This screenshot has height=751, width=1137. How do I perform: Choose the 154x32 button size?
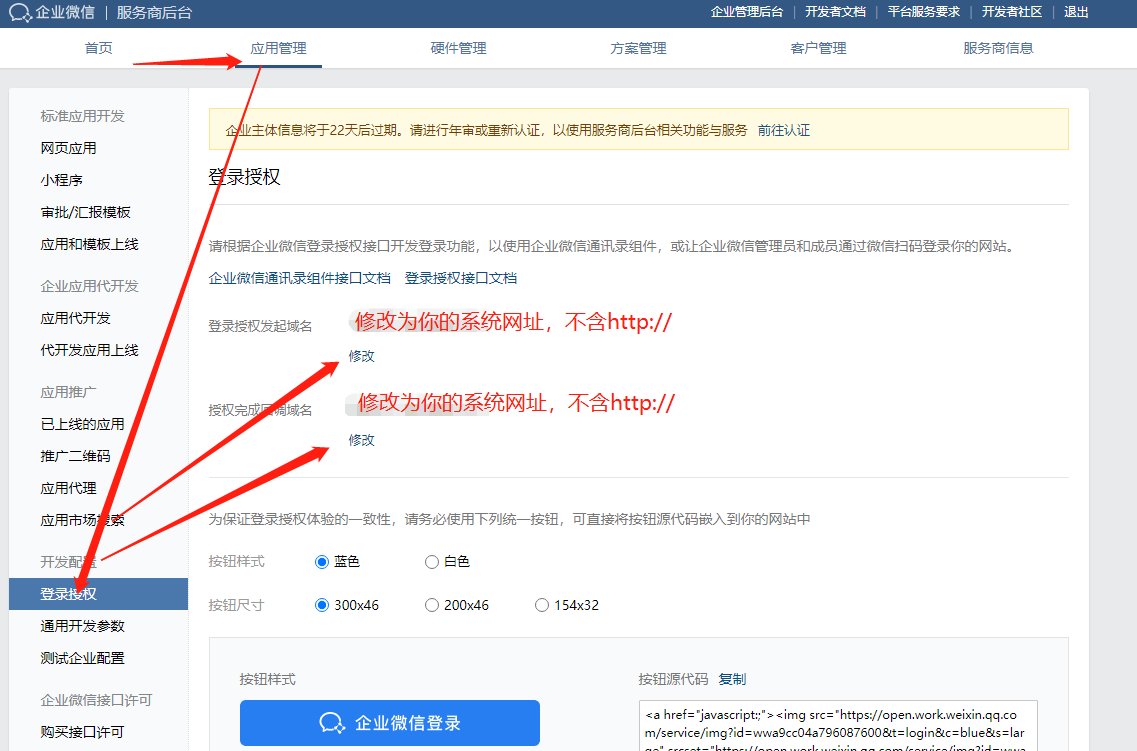click(x=542, y=605)
